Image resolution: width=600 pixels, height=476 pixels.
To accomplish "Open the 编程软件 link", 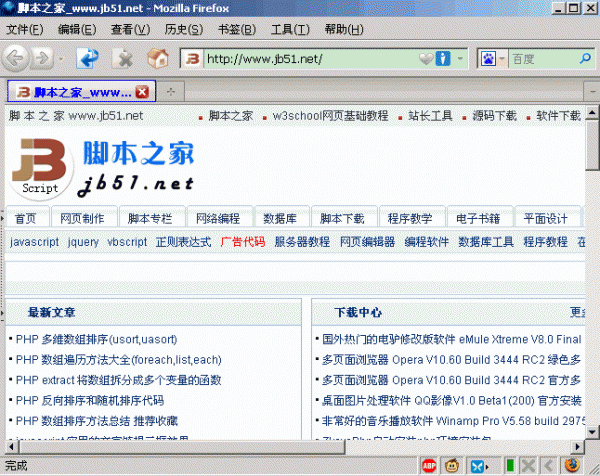I will pos(427,242).
